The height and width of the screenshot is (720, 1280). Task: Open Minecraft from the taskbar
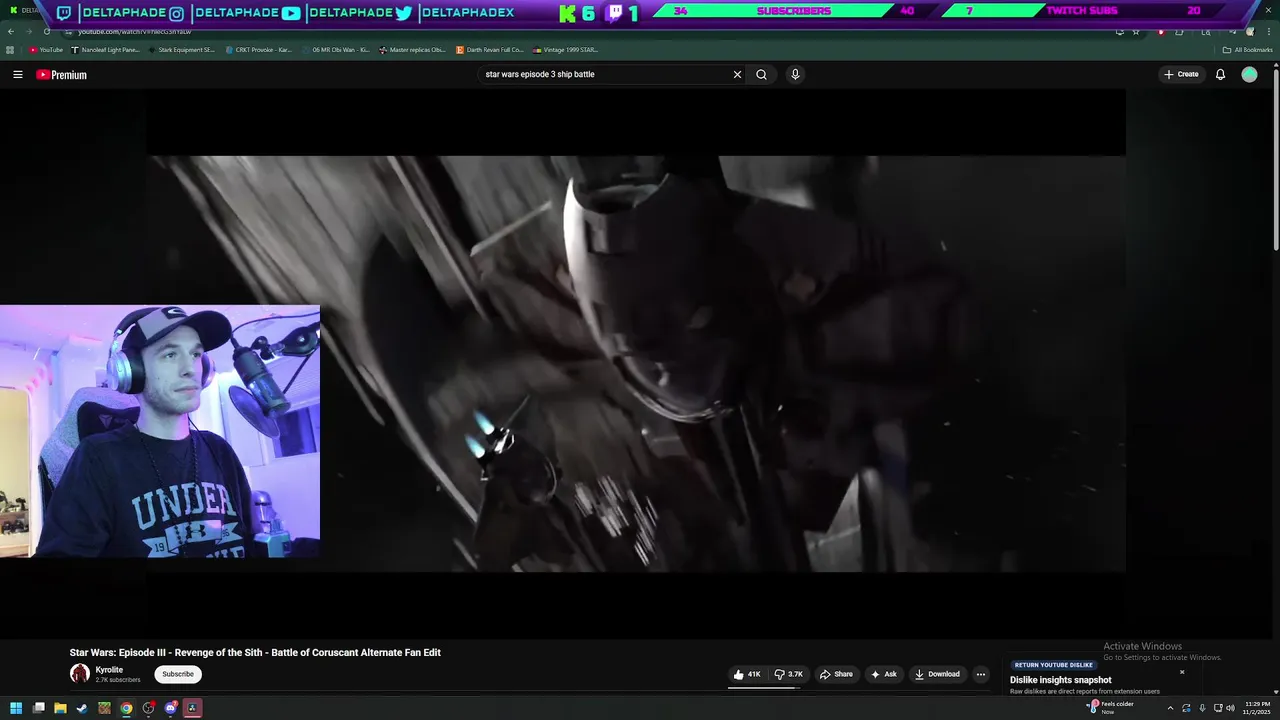[x=104, y=708]
